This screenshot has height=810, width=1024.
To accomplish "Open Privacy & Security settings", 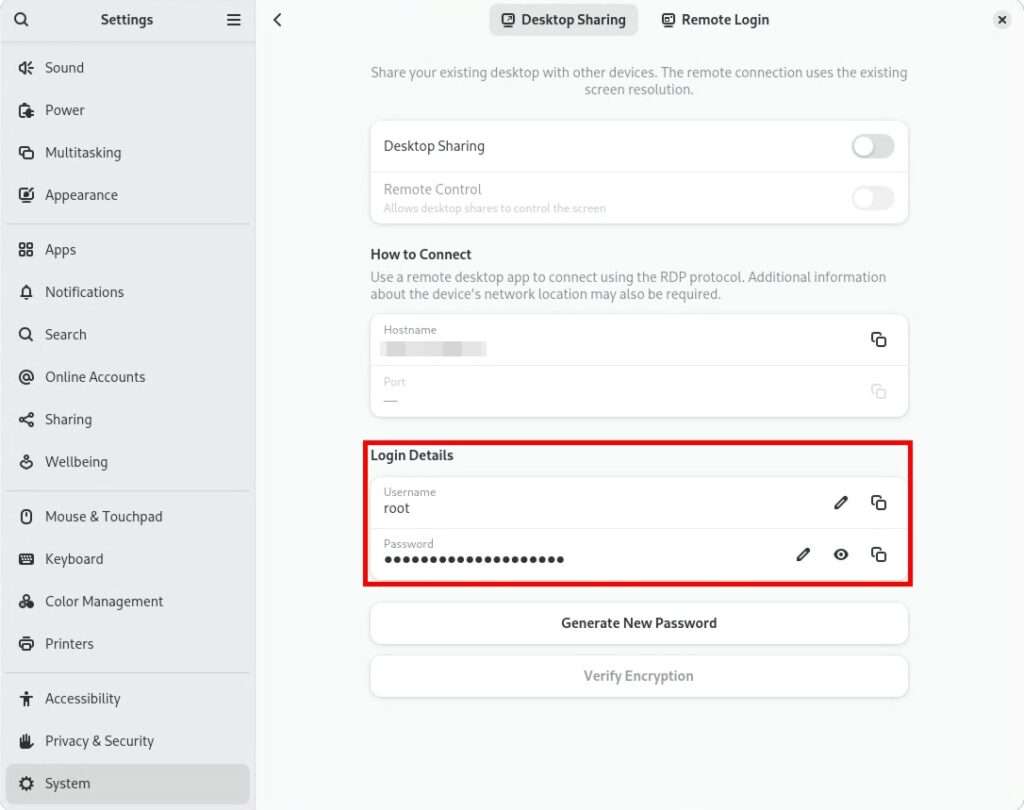I will pyautogui.click(x=99, y=741).
